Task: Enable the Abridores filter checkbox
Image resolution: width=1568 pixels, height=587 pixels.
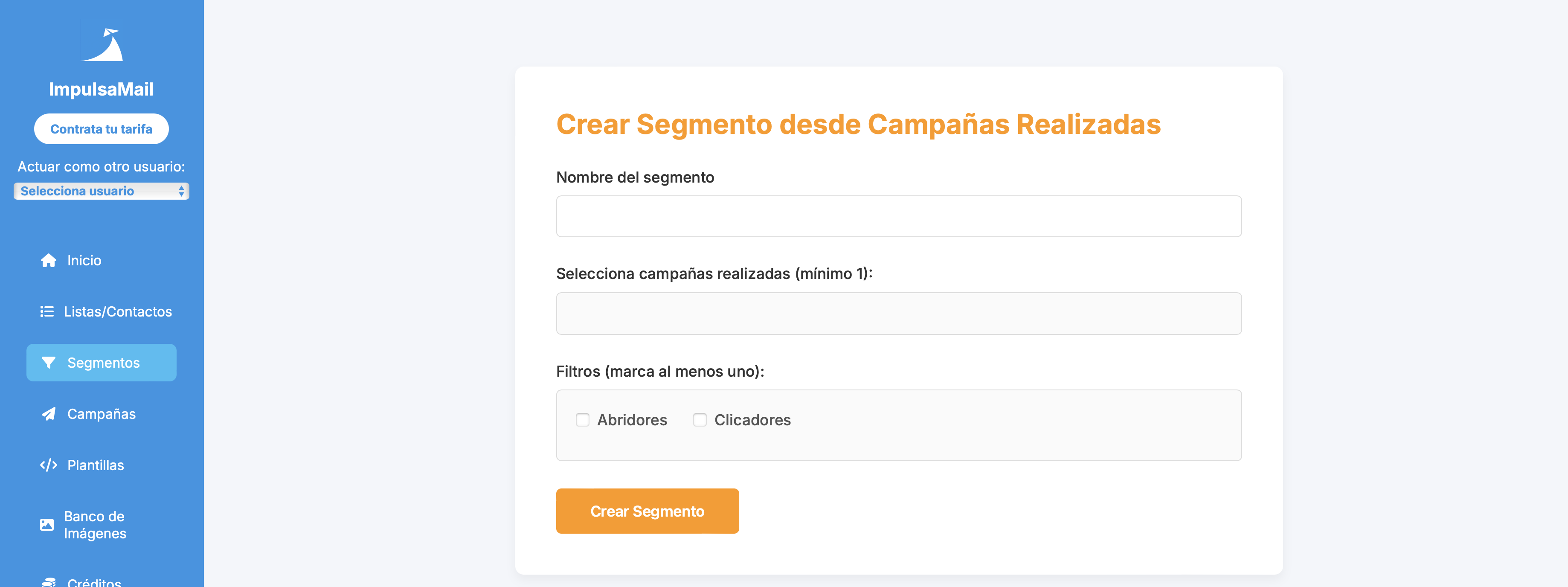Action: tap(583, 420)
